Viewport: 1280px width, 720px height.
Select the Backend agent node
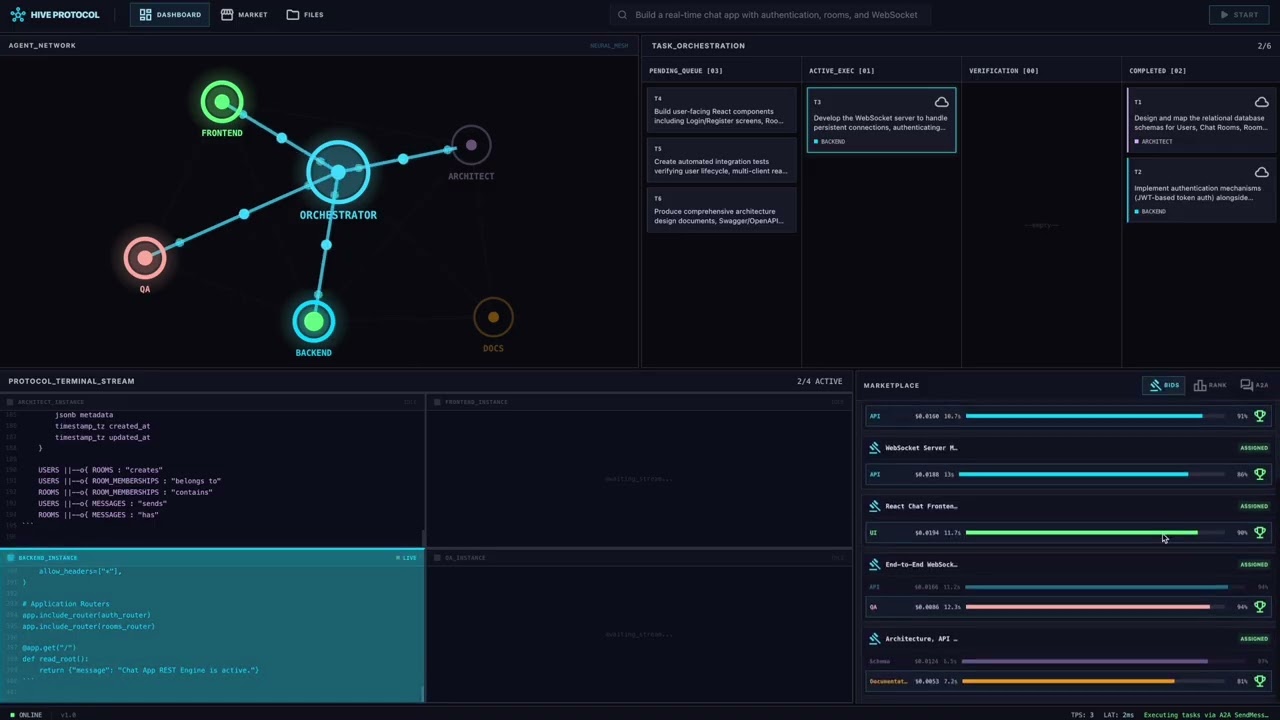click(x=314, y=321)
